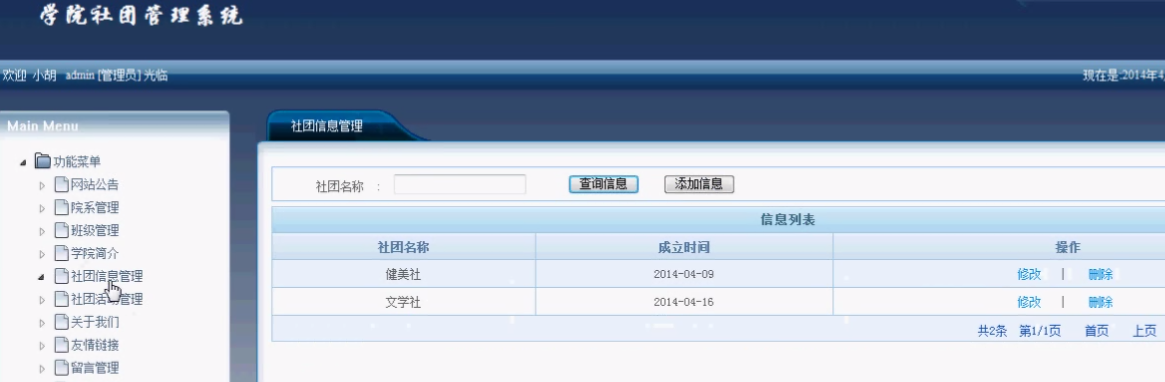Screen dimensions: 1165x382
Task: Click the page icon beside 留言管理
Action: 62,369
